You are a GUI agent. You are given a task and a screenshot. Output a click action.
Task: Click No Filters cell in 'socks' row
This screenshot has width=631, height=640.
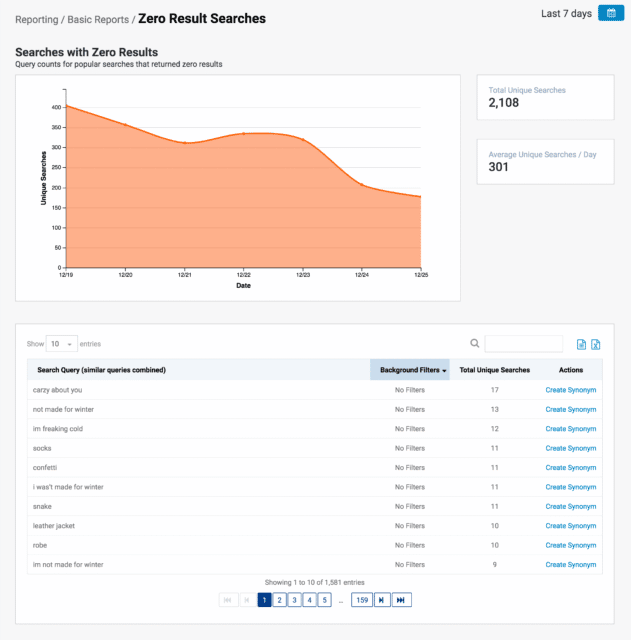tap(410, 448)
